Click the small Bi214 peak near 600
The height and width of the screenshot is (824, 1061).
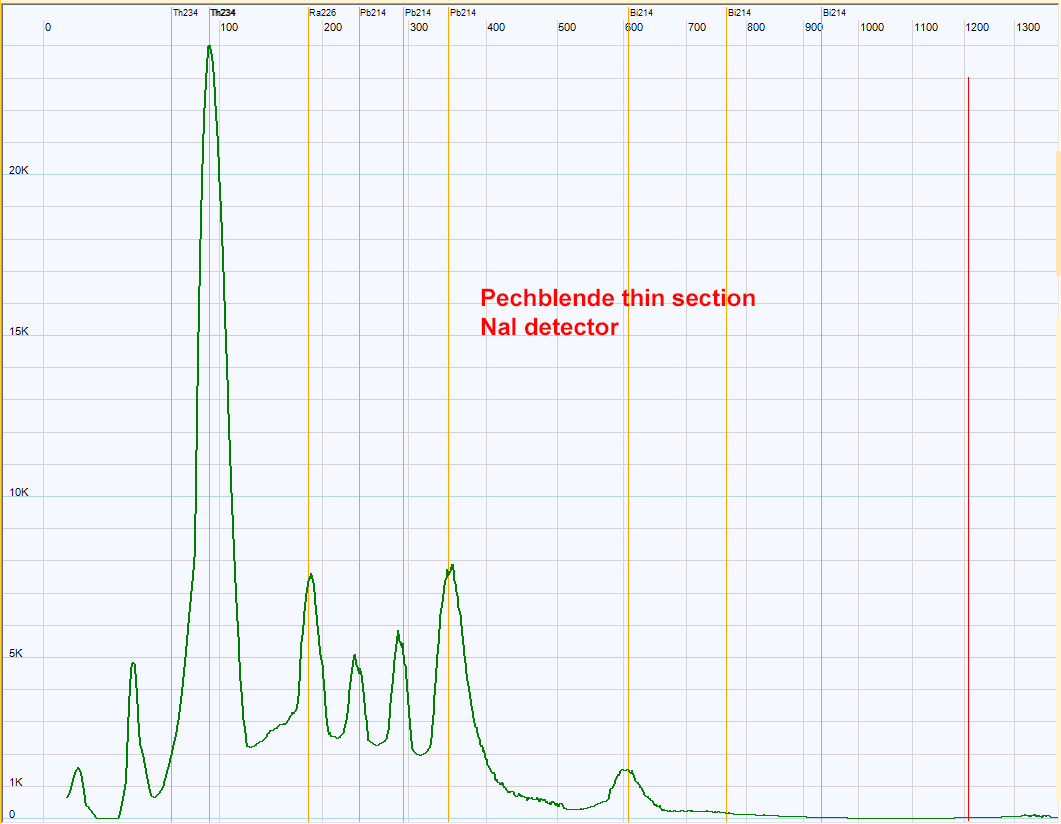[x=627, y=771]
